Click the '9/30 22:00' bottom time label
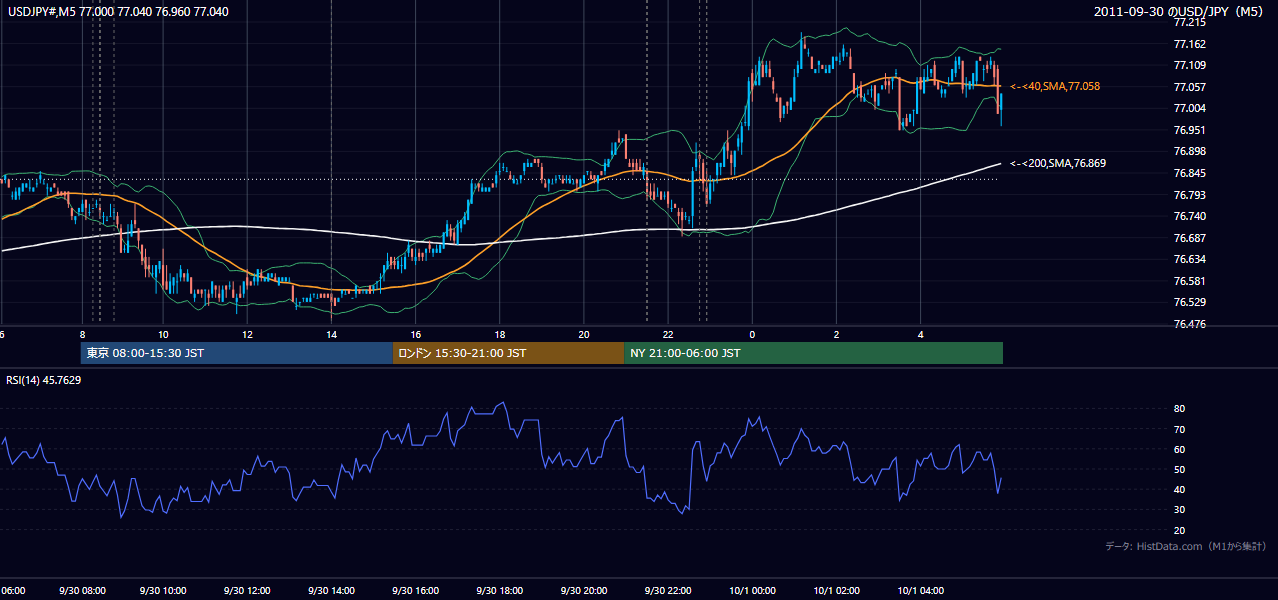The width and height of the screenshot is (1278, 600). pyautogui.click(x=669, y=591)
